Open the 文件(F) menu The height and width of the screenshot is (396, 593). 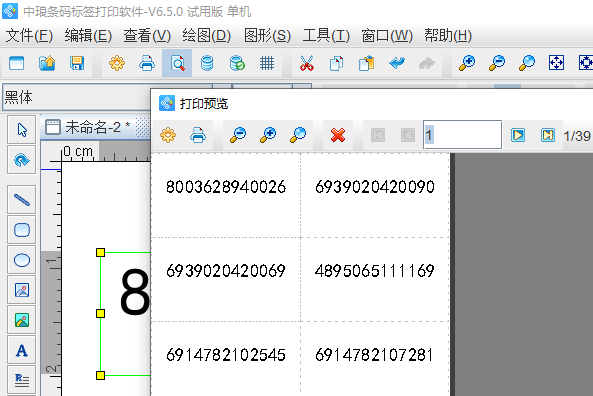pos(29,36)
